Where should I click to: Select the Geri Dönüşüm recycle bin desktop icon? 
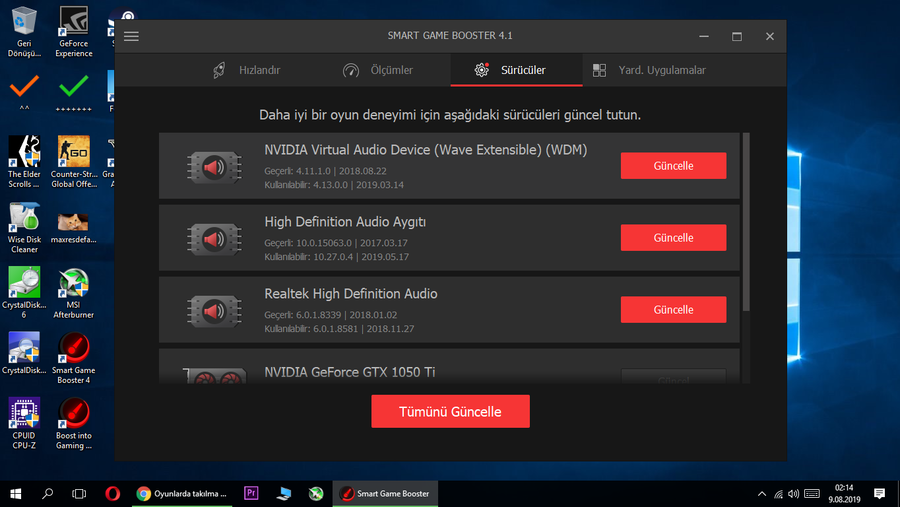click(24, 32)
